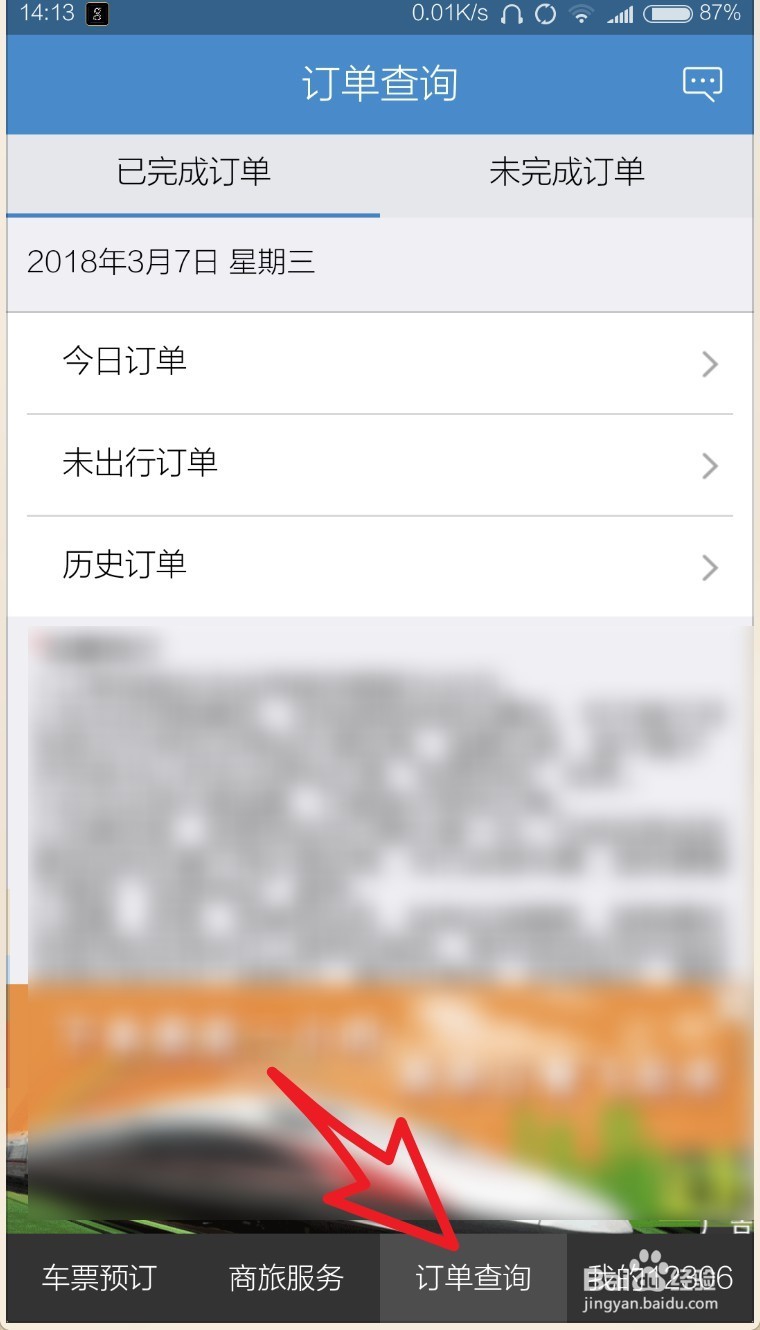Image resolution: width=760 pixels, height=1330 pixels.
Task: Select 订单查询 bottom tab
Action: pyautogui.click(x=473, y=1278)
